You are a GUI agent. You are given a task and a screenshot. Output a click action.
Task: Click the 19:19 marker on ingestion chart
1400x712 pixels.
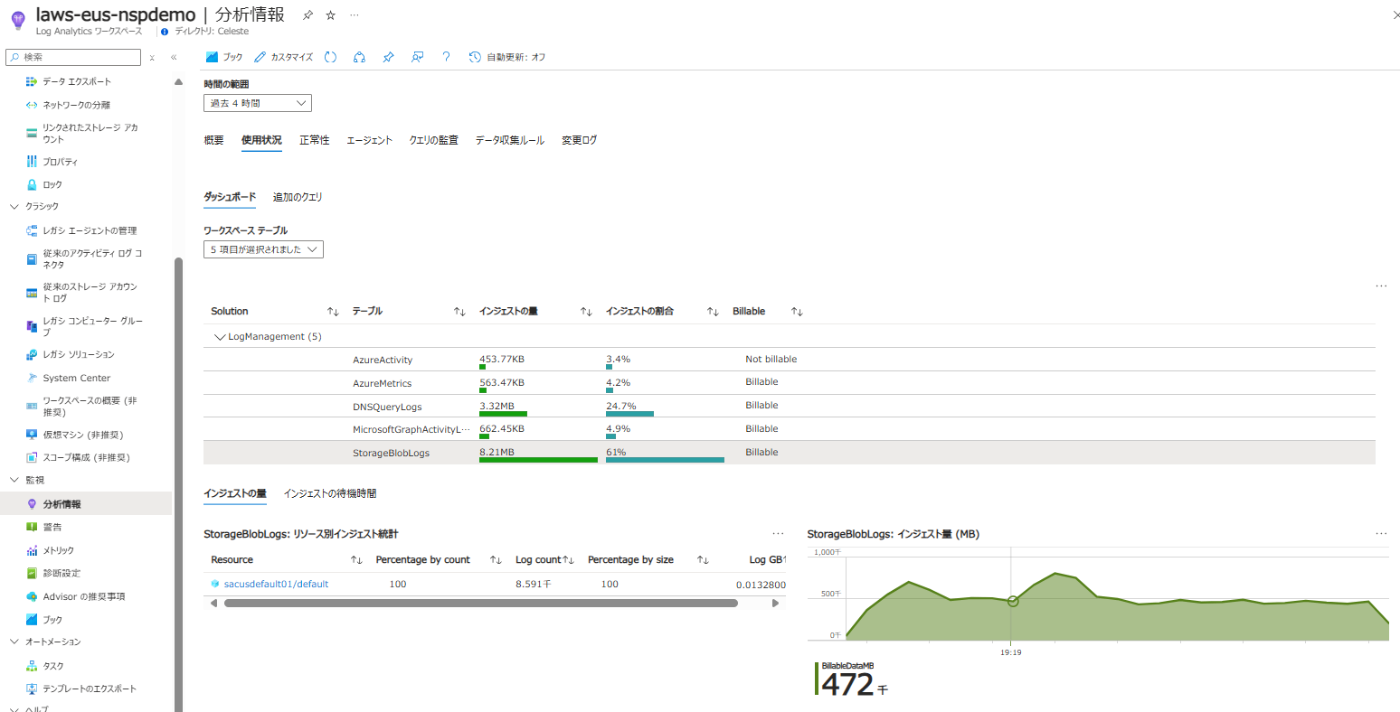pyautogui.click(x=1012, y=601)
